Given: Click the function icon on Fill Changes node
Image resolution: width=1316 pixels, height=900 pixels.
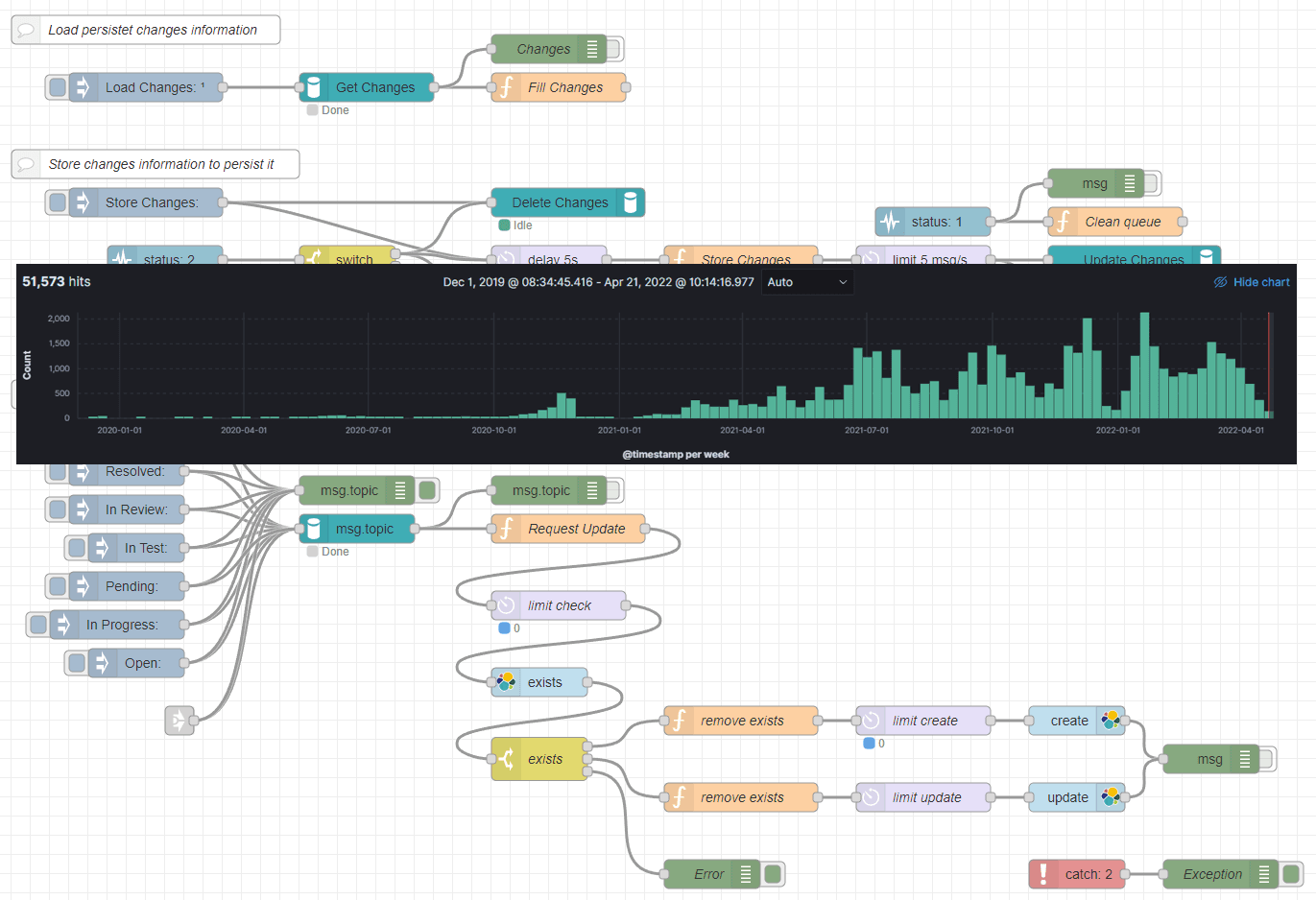Looking at the screenshot, I should (506, 87).
